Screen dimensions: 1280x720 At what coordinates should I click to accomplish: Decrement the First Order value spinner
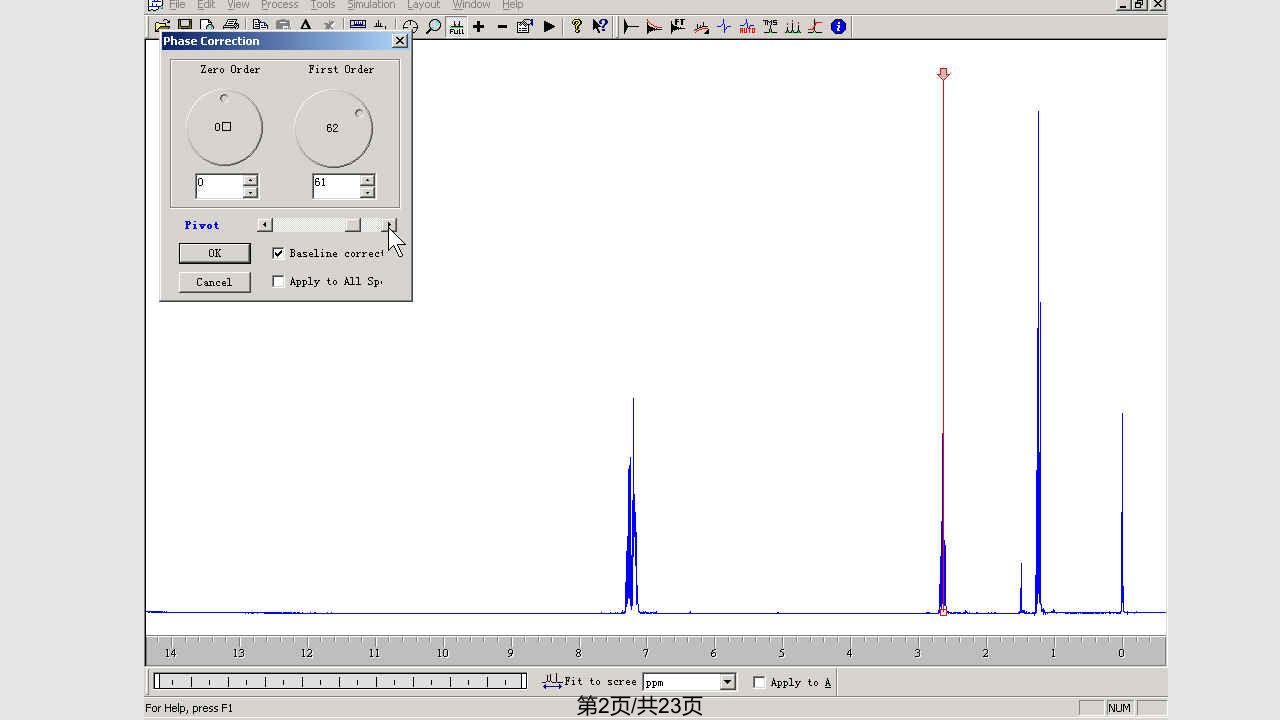367,192
